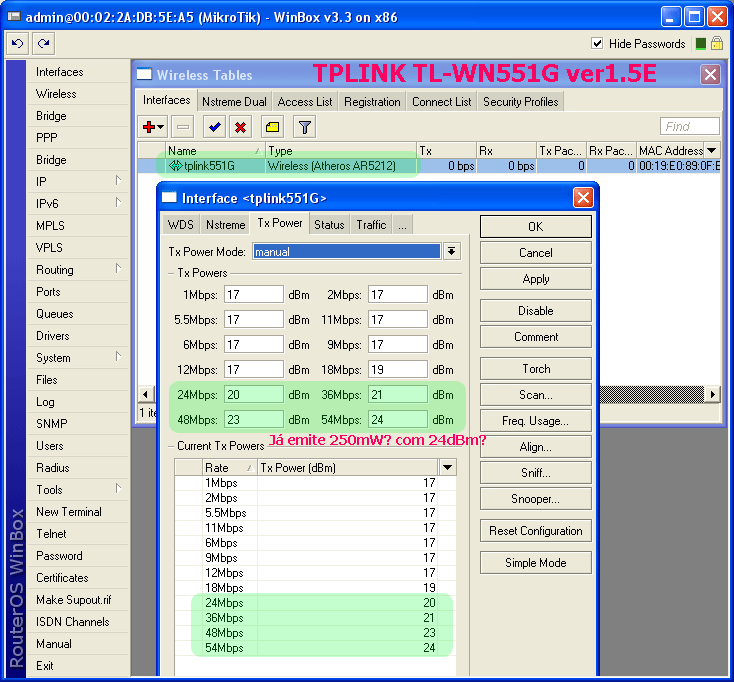This screenshot has height=682, width=734.
Task: Sort by the Rate column header
Action: click(x=229, y=468)
